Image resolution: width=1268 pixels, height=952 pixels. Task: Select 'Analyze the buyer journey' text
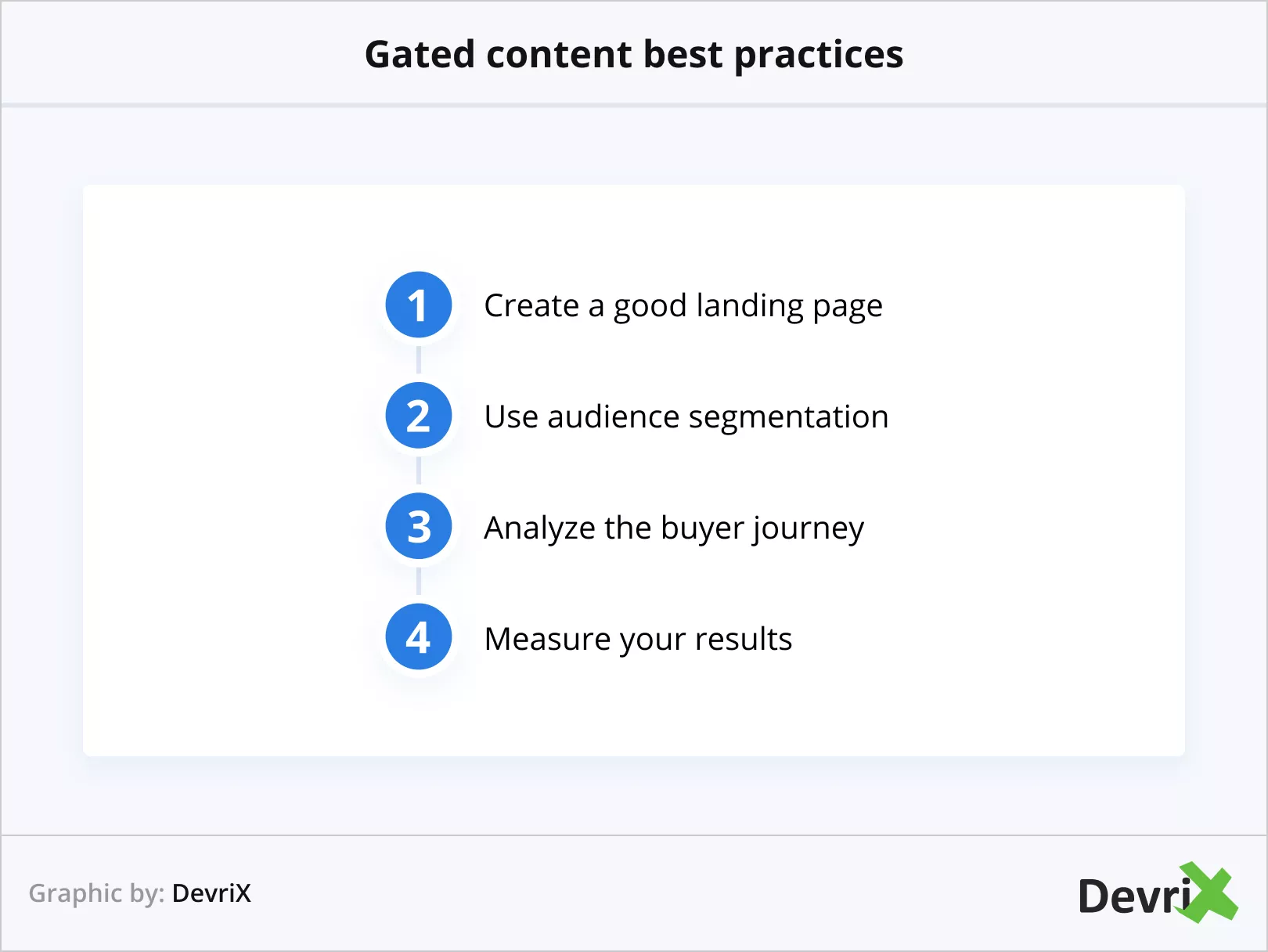point(673,528)
